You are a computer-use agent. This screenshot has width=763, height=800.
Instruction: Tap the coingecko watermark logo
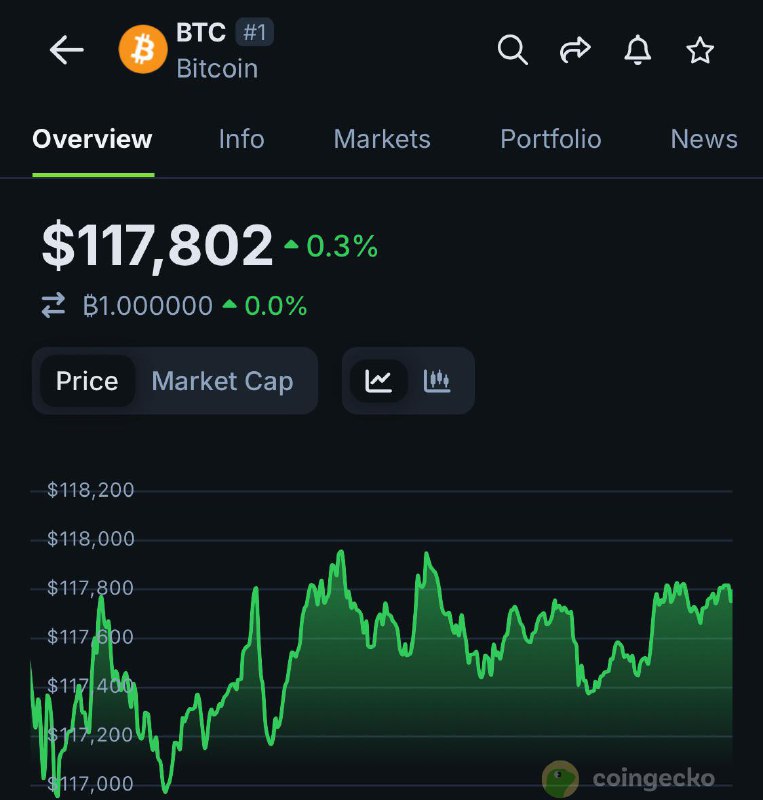(629, 779)
